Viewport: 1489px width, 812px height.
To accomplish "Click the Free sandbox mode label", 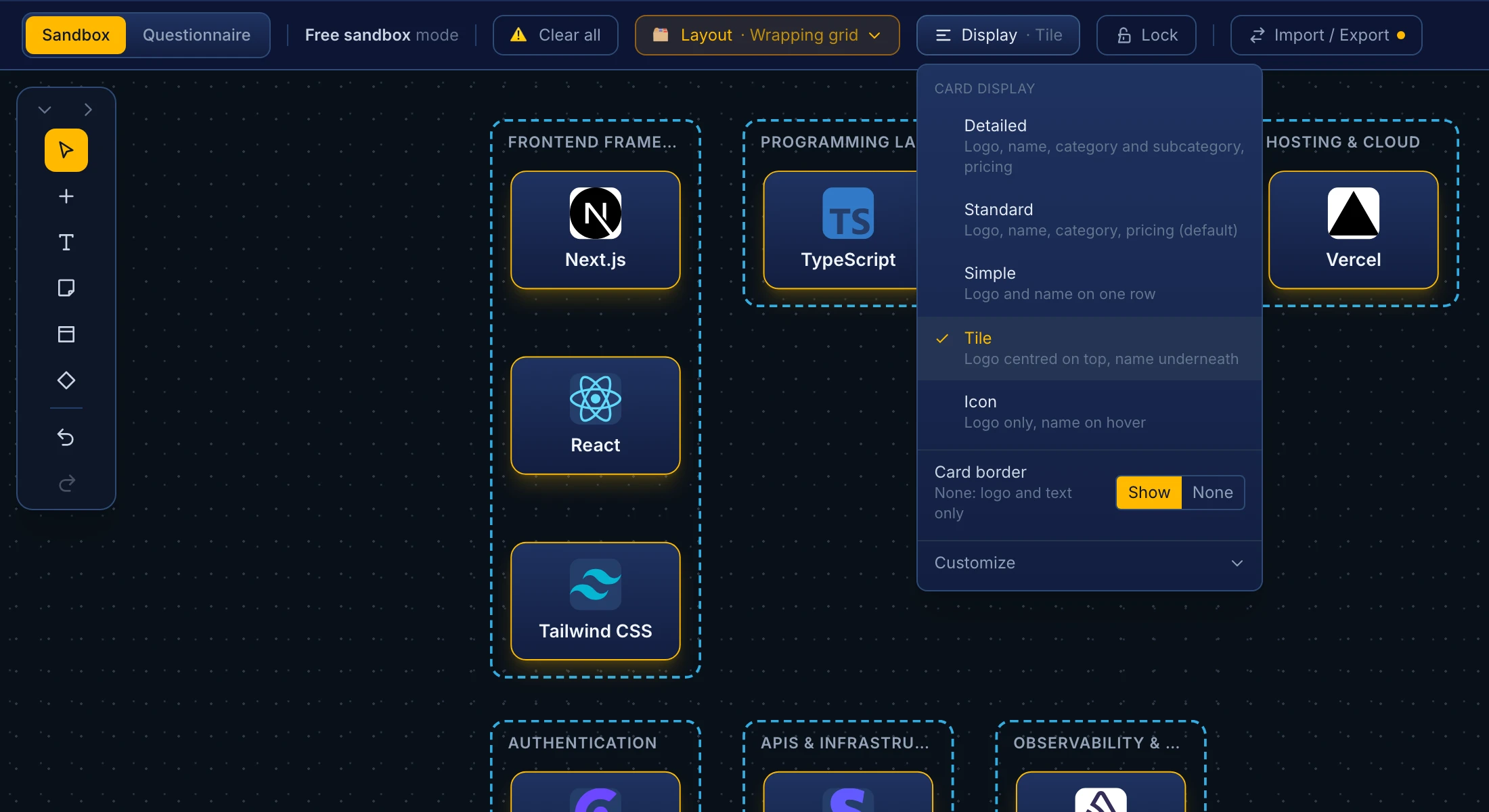I will point(382,35).
